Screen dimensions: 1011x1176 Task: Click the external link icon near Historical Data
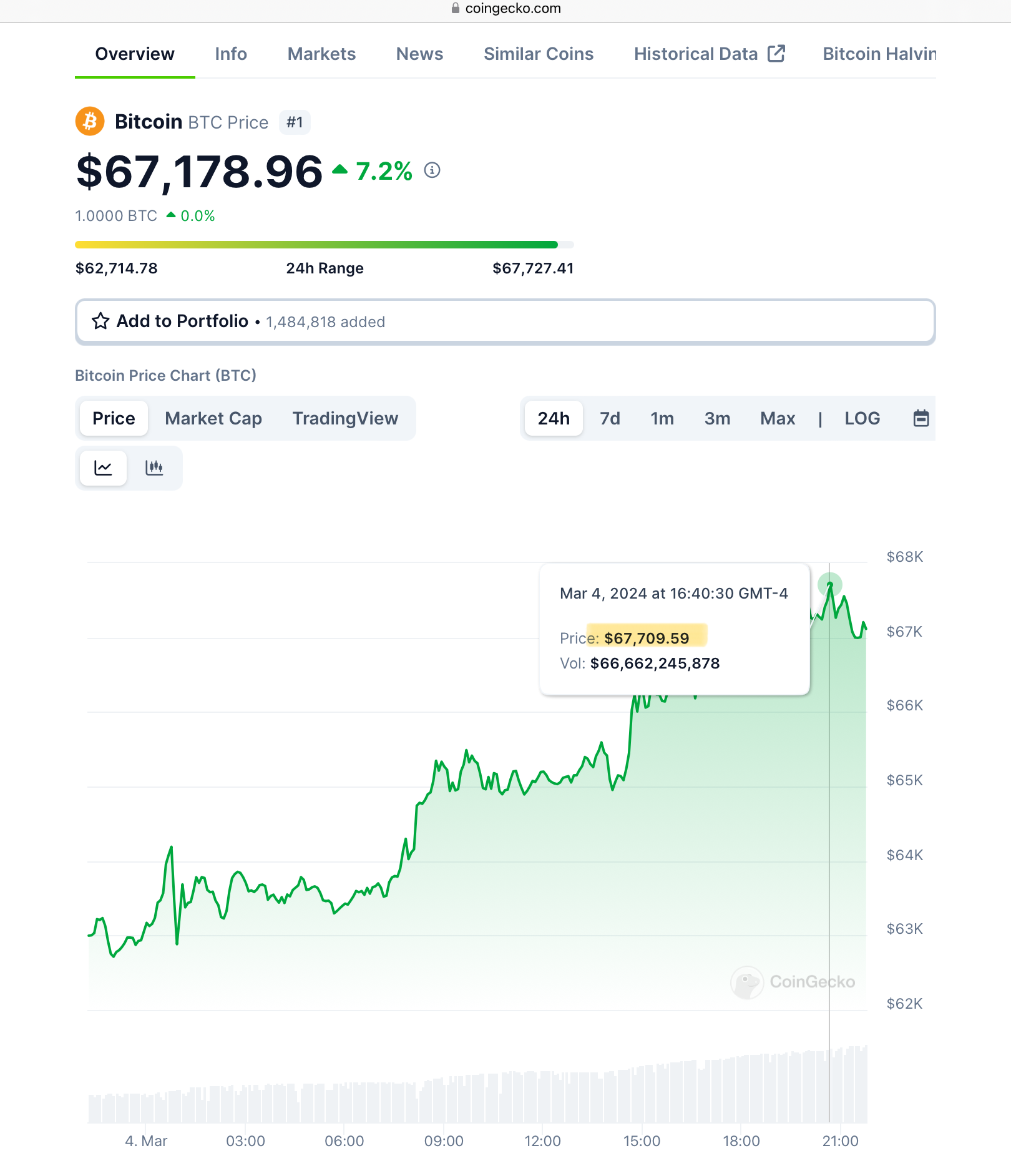(x=776, y=54)
